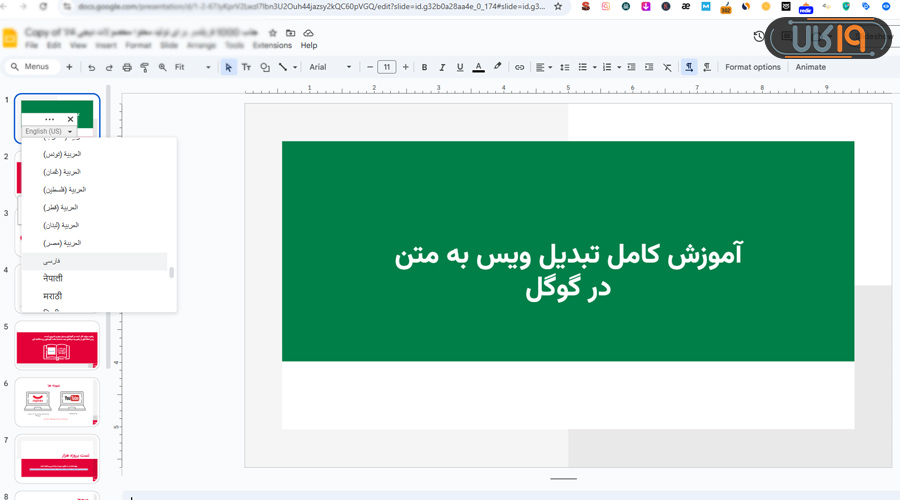Click Format options button

[x=752, y=67]
